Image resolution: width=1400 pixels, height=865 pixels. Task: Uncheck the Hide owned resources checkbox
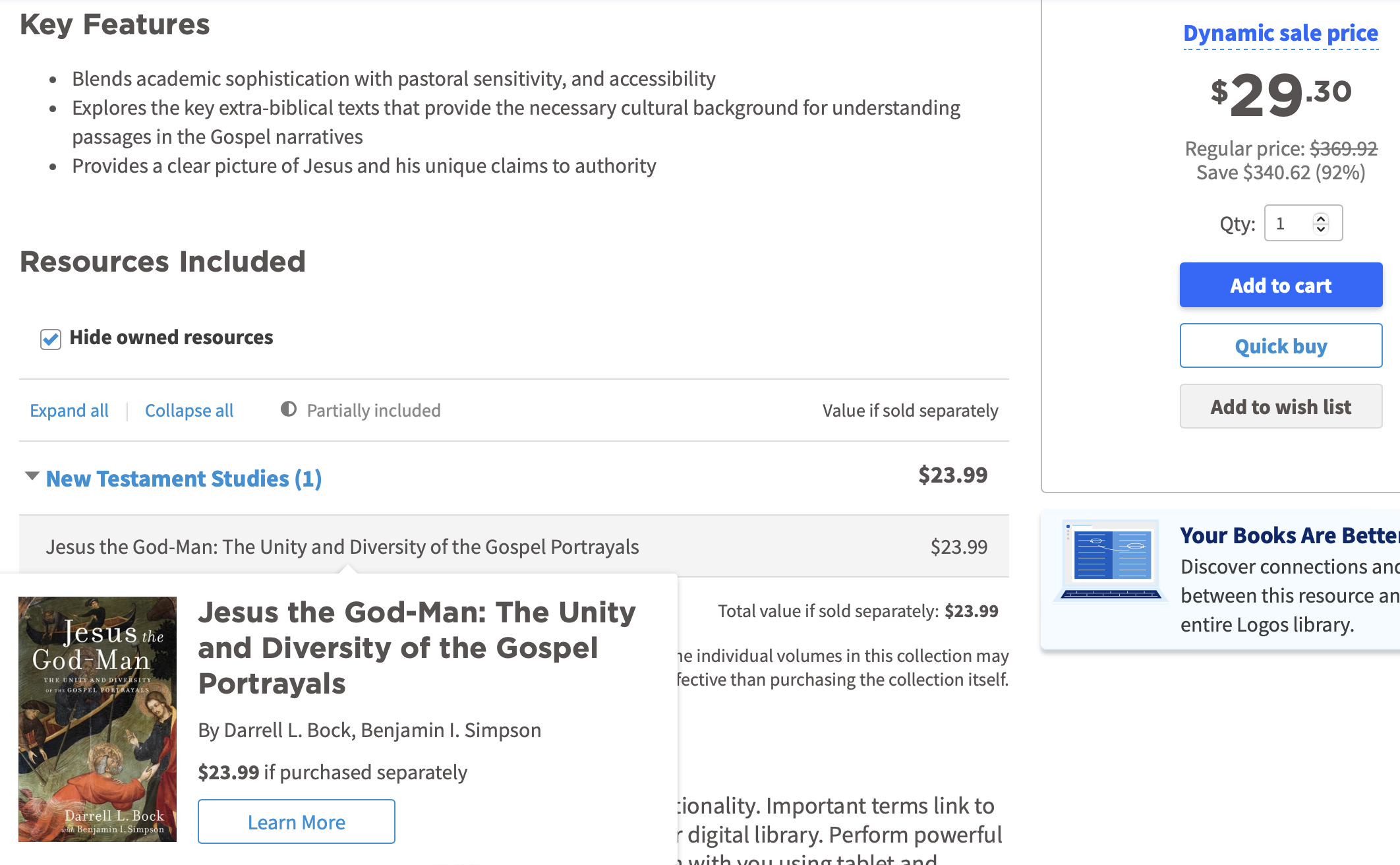[x=51, y=339]
